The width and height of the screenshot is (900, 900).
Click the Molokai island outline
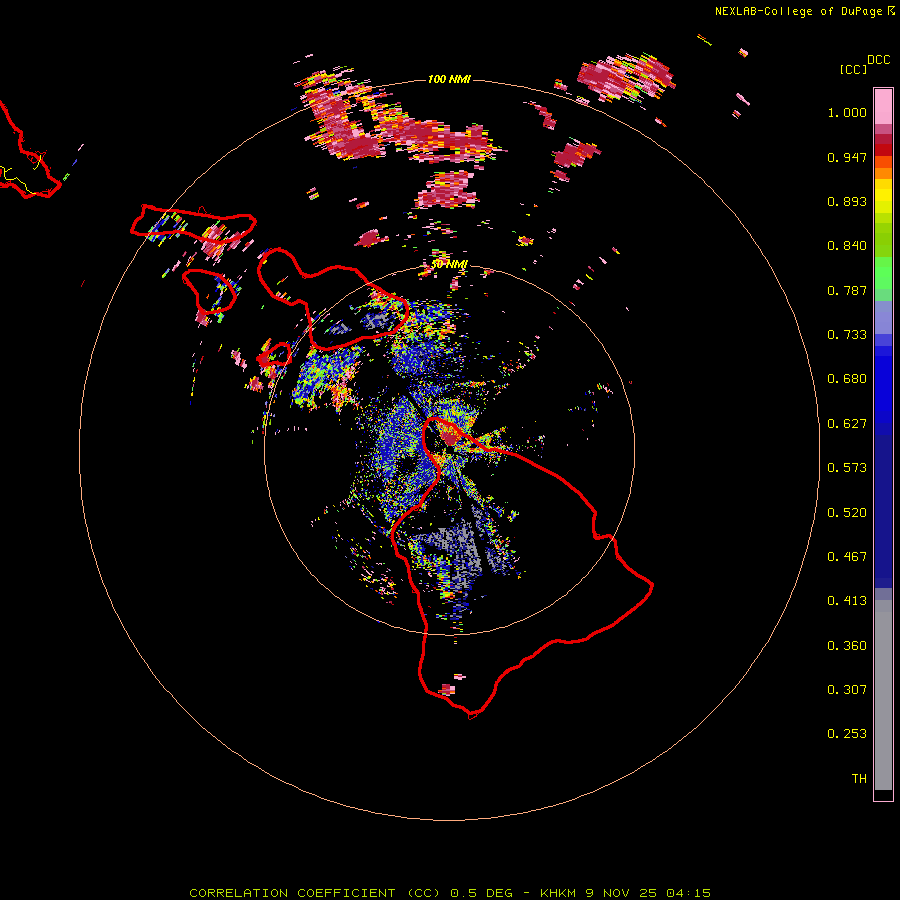pyautogui.click(x=193, y=225)
